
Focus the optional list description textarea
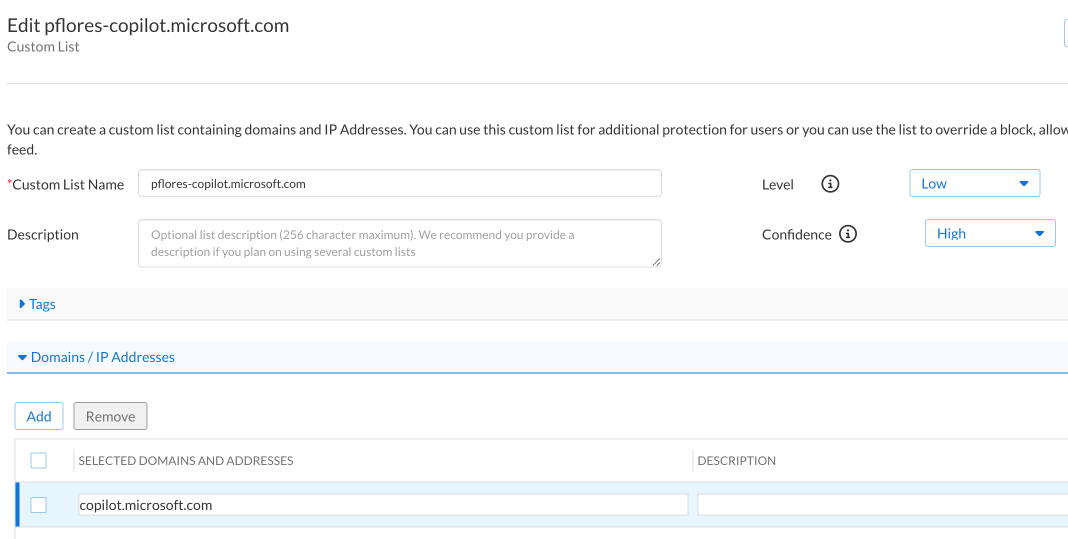click(x=400, y=243)
